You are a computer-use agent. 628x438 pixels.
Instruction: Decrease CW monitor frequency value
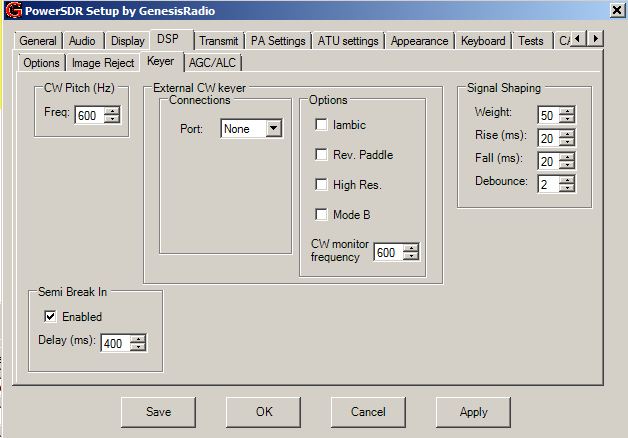coord(411,257)
